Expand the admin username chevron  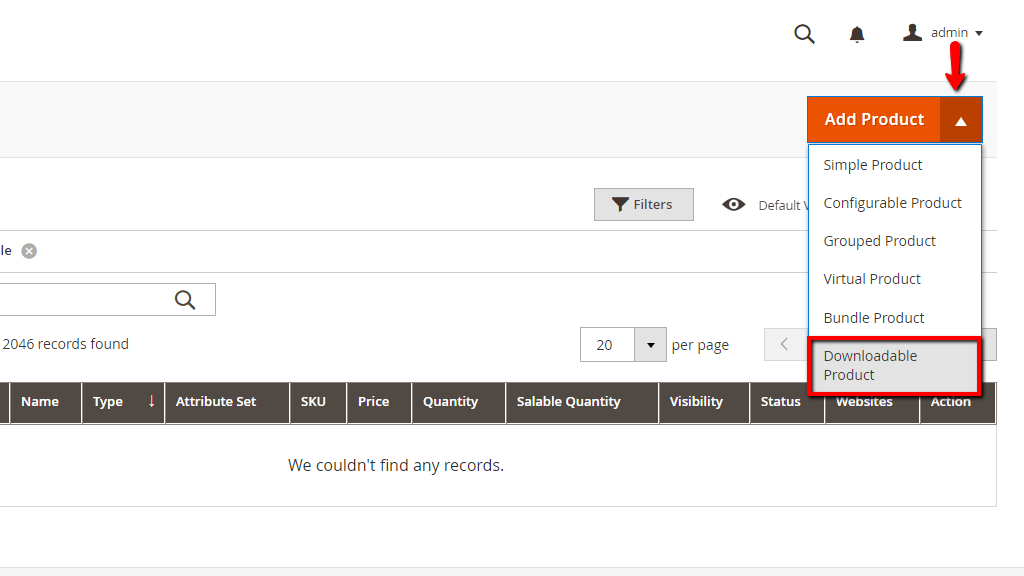tap(981, 32)
